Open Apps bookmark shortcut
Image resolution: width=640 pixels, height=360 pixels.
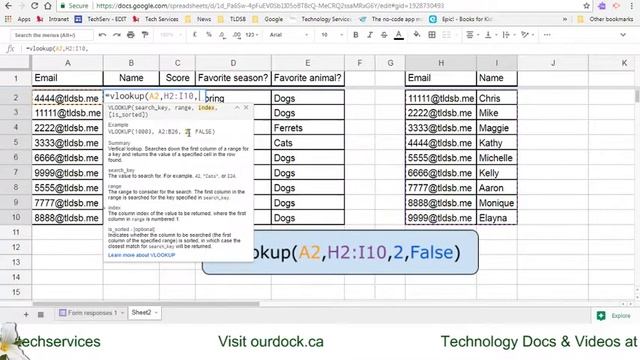click(18, 19)
